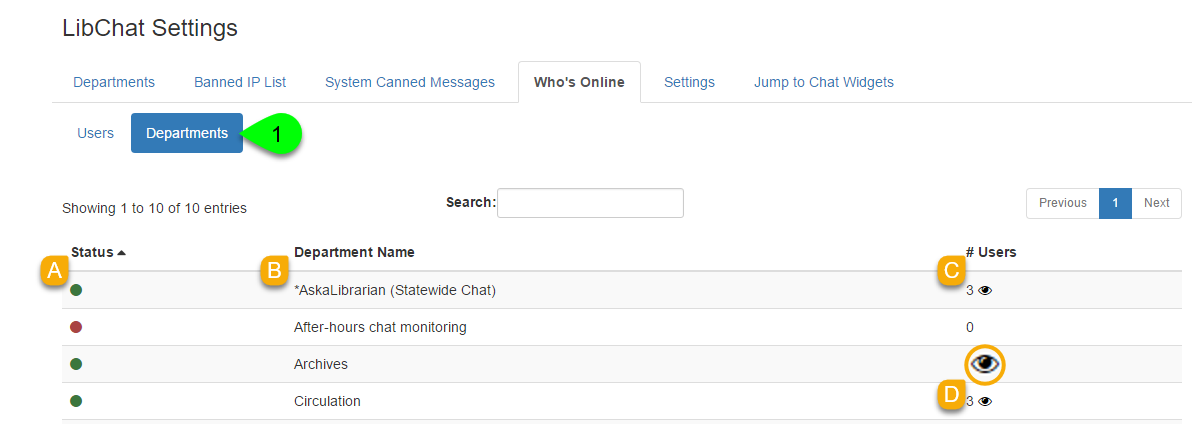Go to page 1 in pagination
The height and width of the screenshot is (424, 1199).
1115,203
